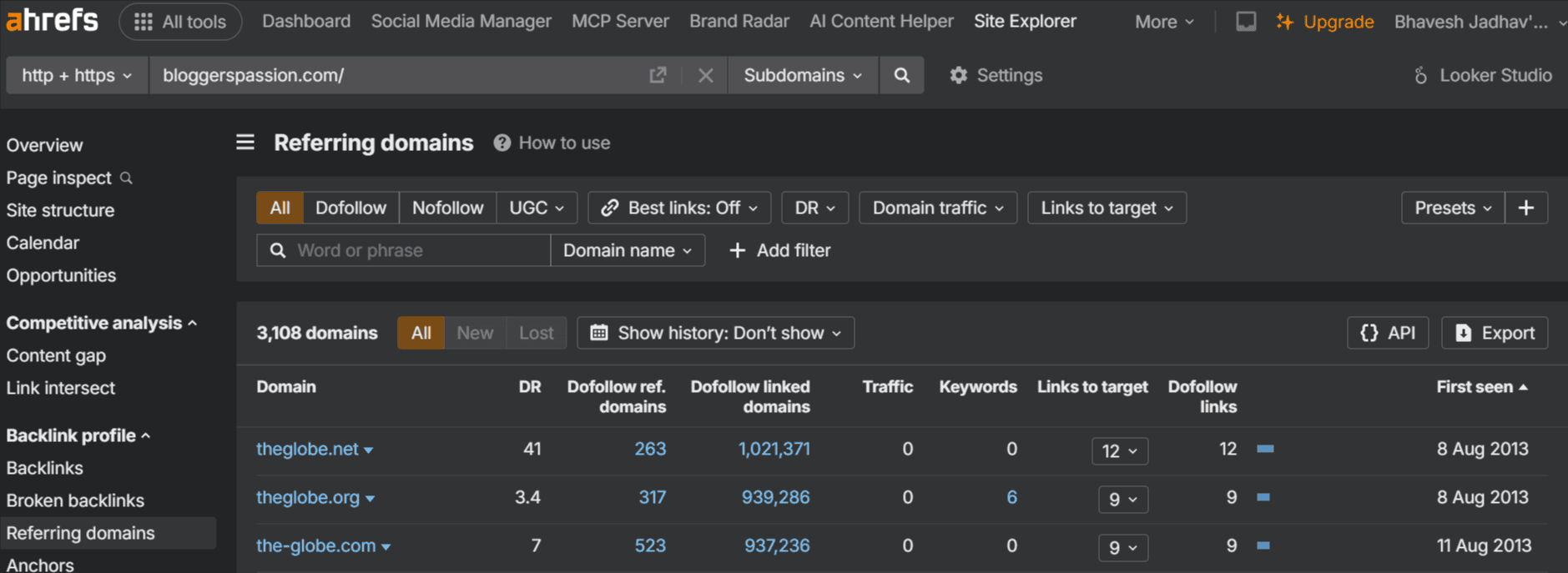This screenshot has width=1568, height=573.
Task: Open the Presets dropdown
Action: click(1453, 208)
